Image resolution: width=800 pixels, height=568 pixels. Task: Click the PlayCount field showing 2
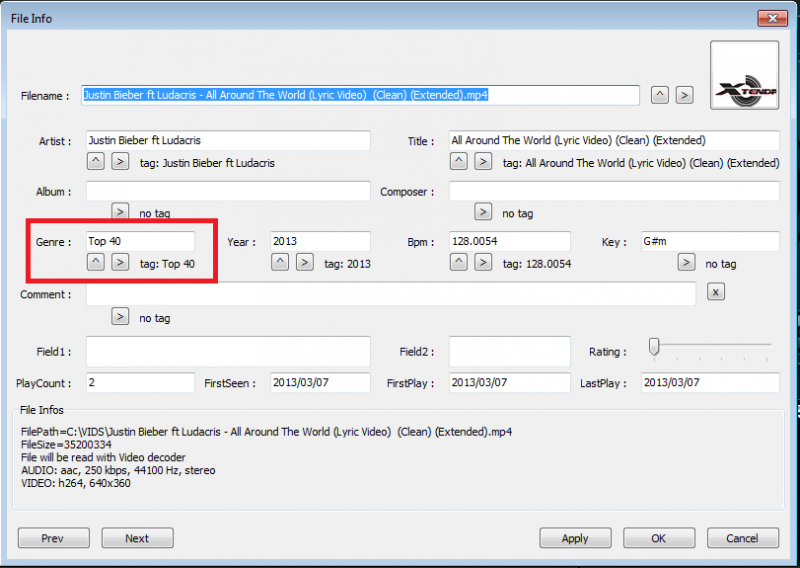tap(140, 383)
